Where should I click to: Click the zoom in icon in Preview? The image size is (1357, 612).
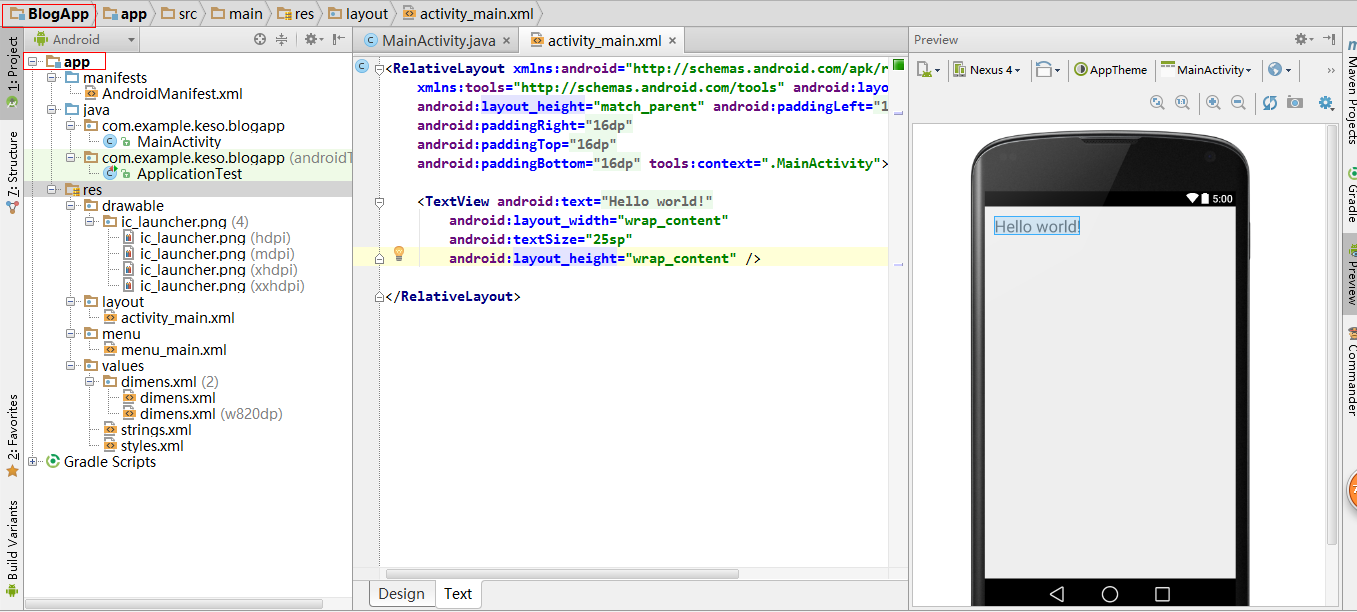[x=1213, y=102]
